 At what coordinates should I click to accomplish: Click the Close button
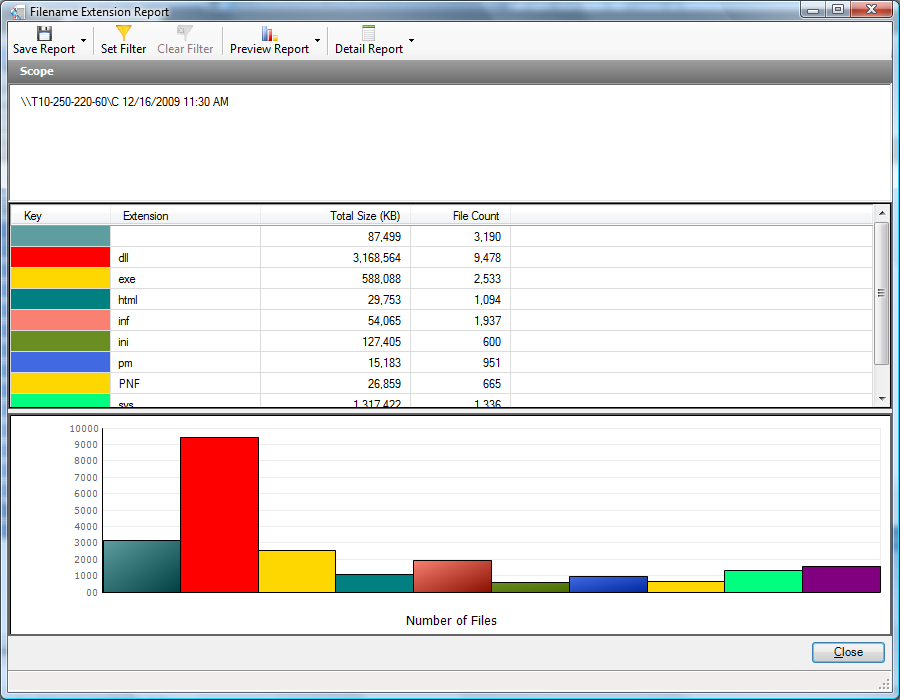(848, 652)
